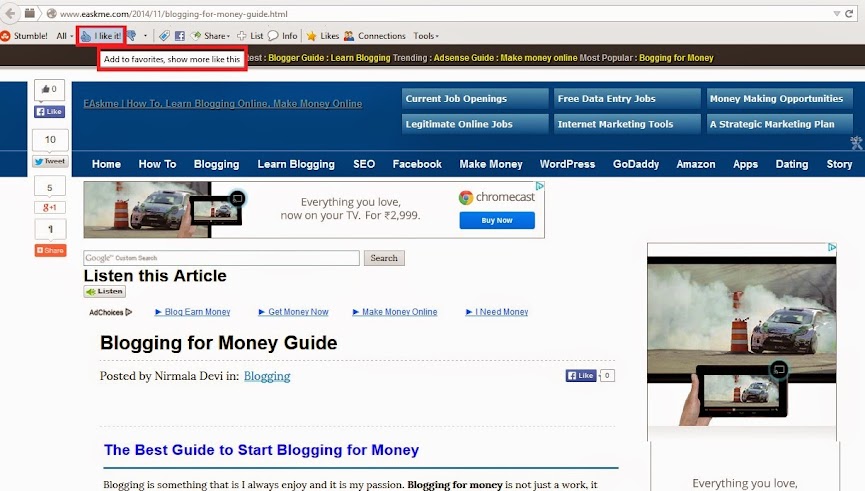Click the List plus icon button
The height and width of the screenshot is (491, 865).
pos(250,36)
